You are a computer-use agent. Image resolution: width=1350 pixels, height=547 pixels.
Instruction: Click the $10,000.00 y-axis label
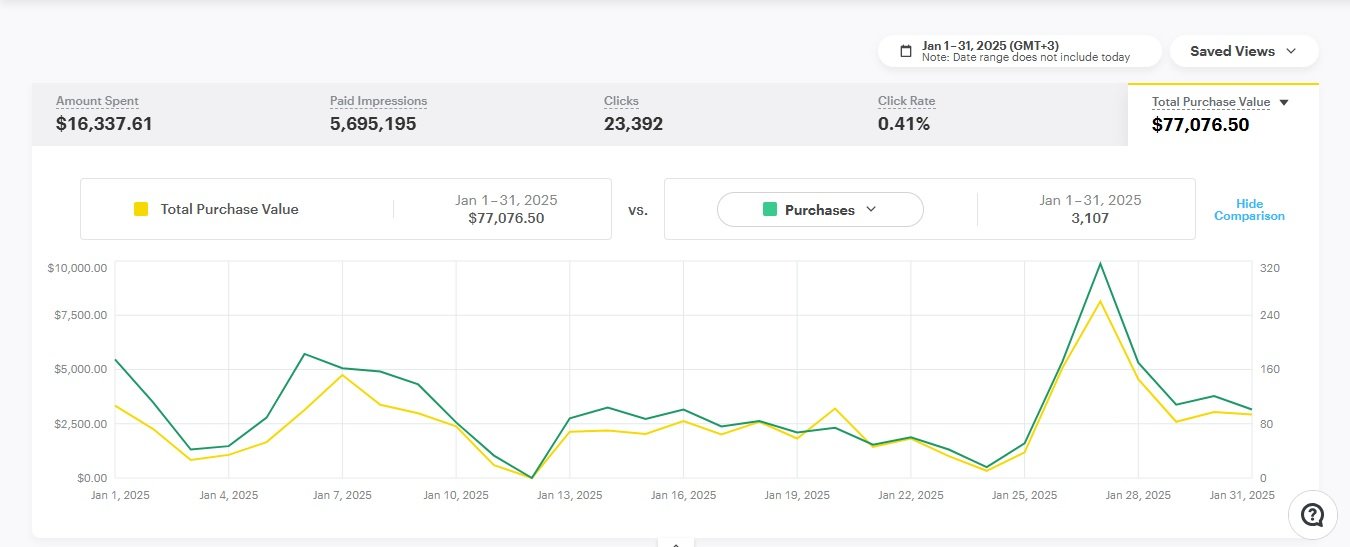[77, 268]
